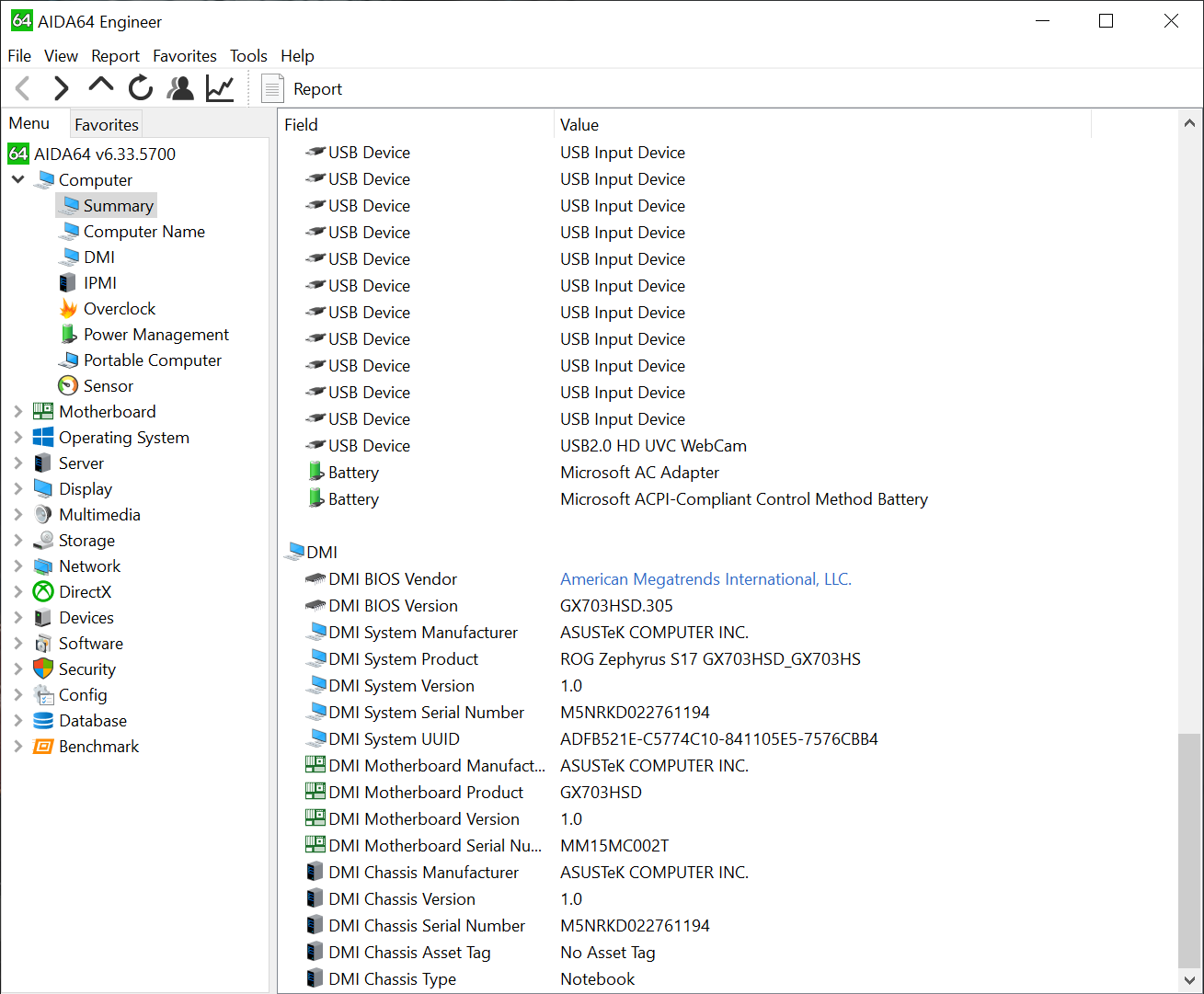The width and height of the screenshot is (1204, 994).
Task: Expand the Motherboard tree node
Action: click(x=17, y=412)
